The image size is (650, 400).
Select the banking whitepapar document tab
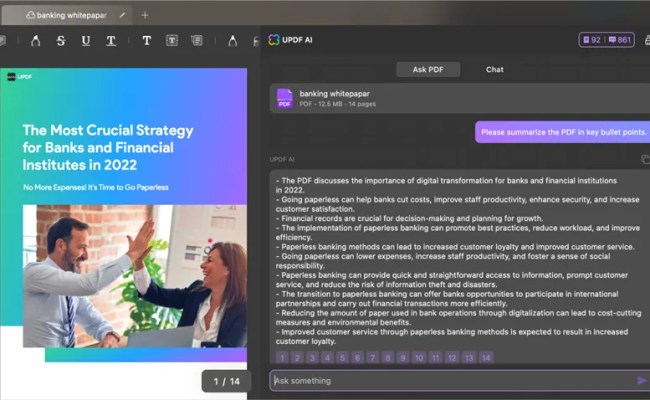[x=67, y=15]
